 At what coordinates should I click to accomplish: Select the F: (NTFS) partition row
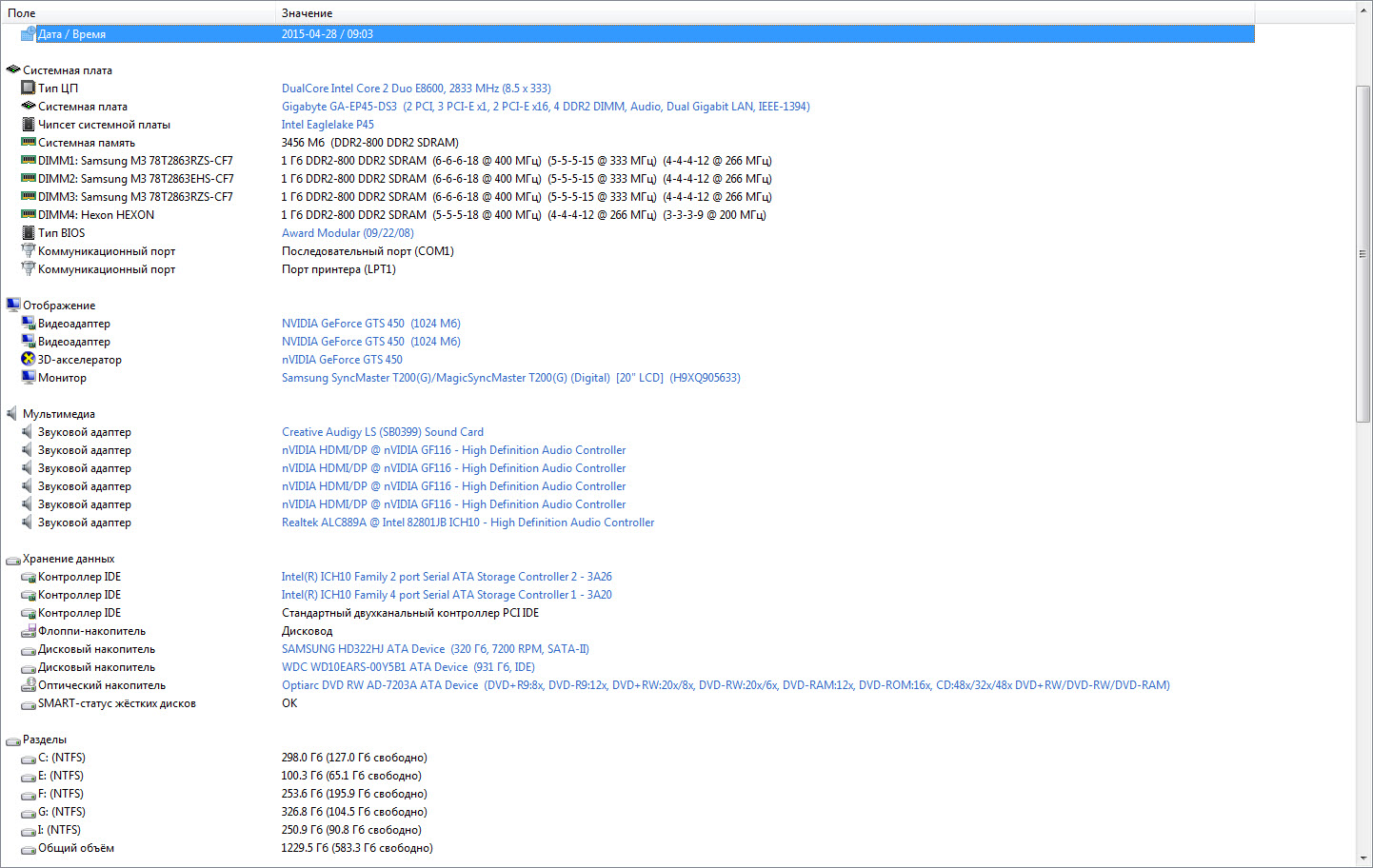[627, 794]
